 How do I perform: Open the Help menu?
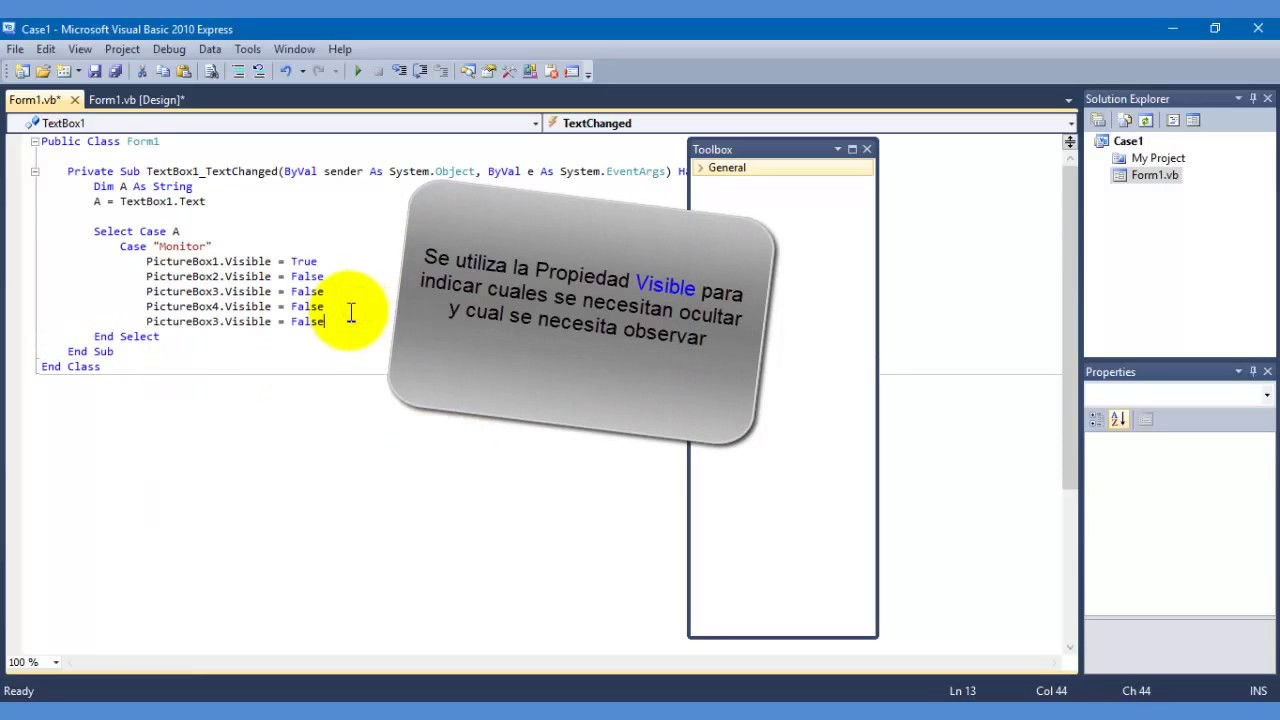pyautogui.click(x=340, y=49)
